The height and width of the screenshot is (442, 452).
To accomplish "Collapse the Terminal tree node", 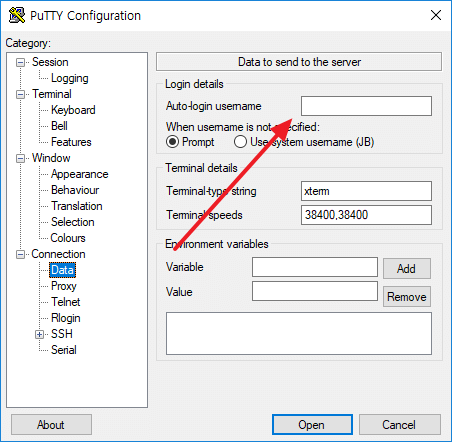I will coord(20,94).
